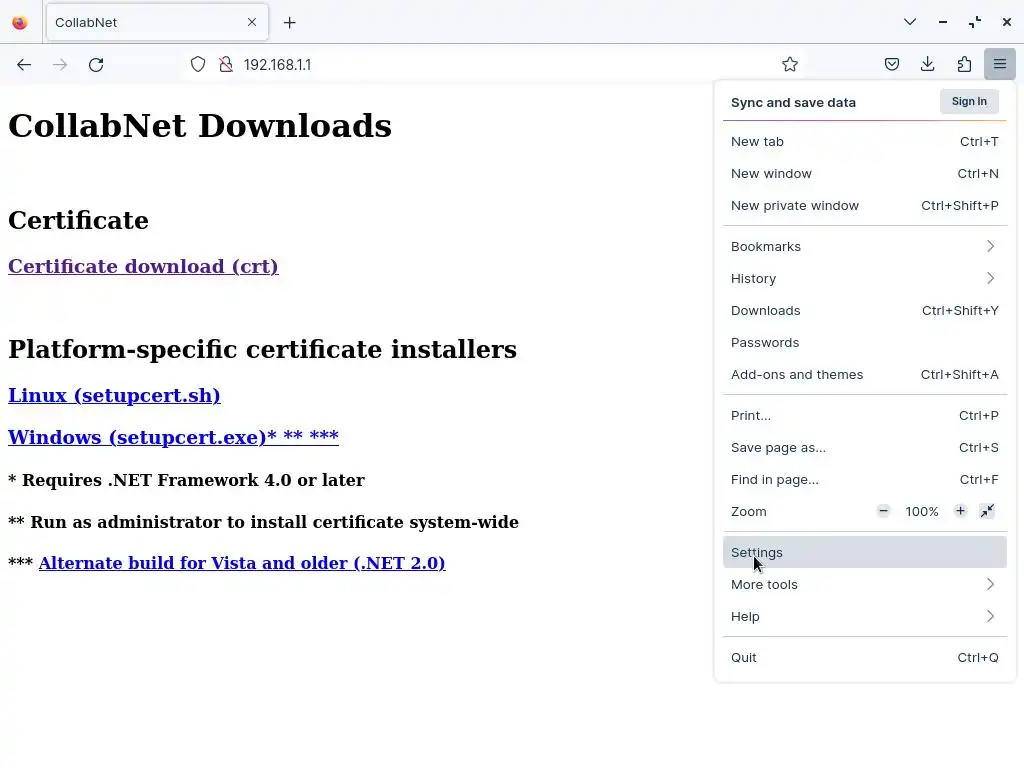Close the CollabNet tab
The image size is (1024, 768).
252,22
